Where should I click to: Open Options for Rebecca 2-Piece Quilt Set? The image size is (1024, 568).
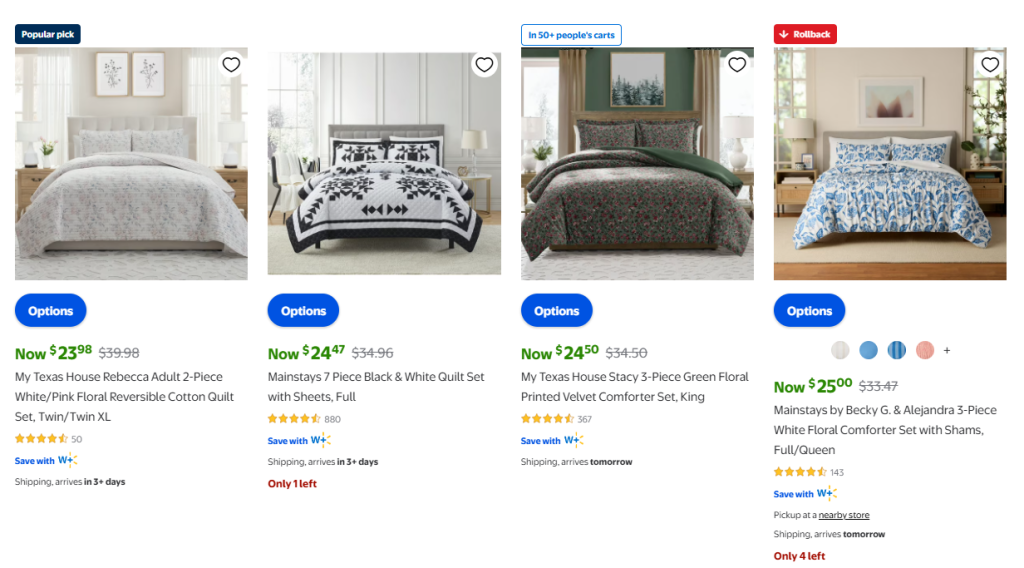(51, 311)
